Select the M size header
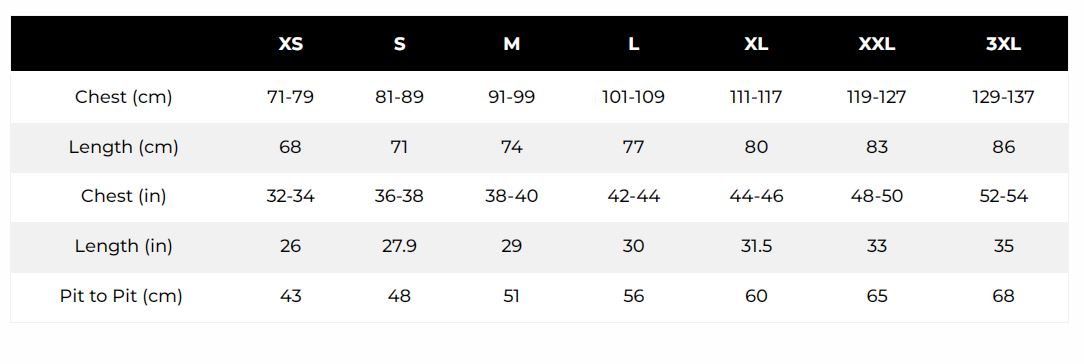 (511, 44)
